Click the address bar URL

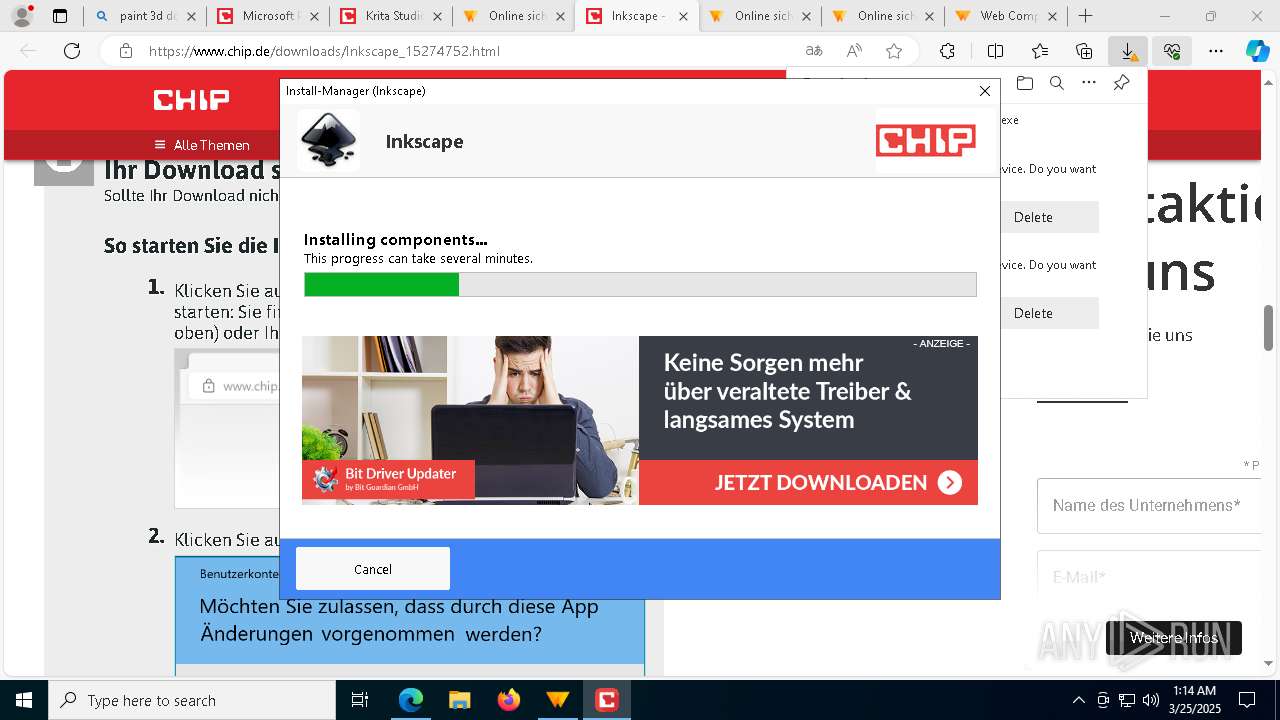[324, 51]
